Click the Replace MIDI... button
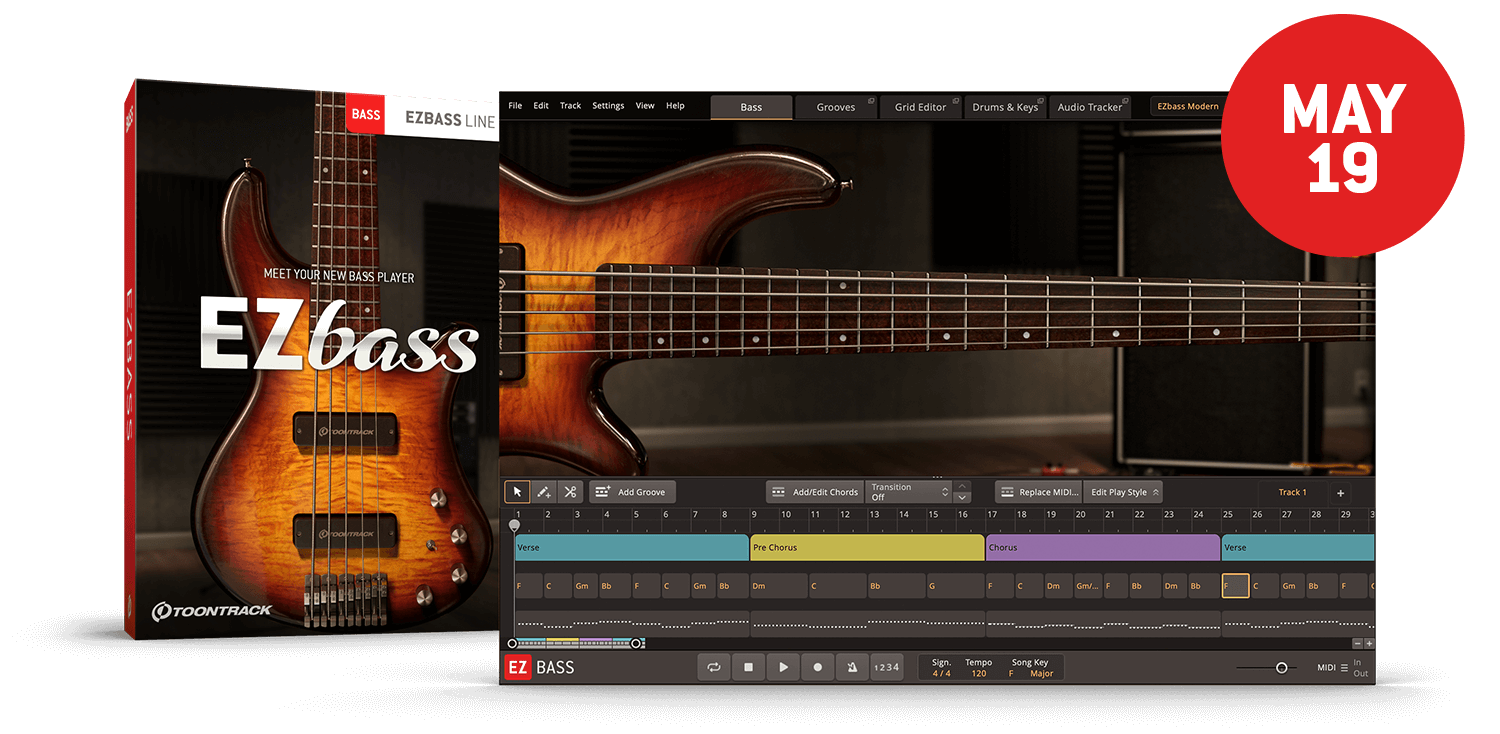 tap(1039, 492)
